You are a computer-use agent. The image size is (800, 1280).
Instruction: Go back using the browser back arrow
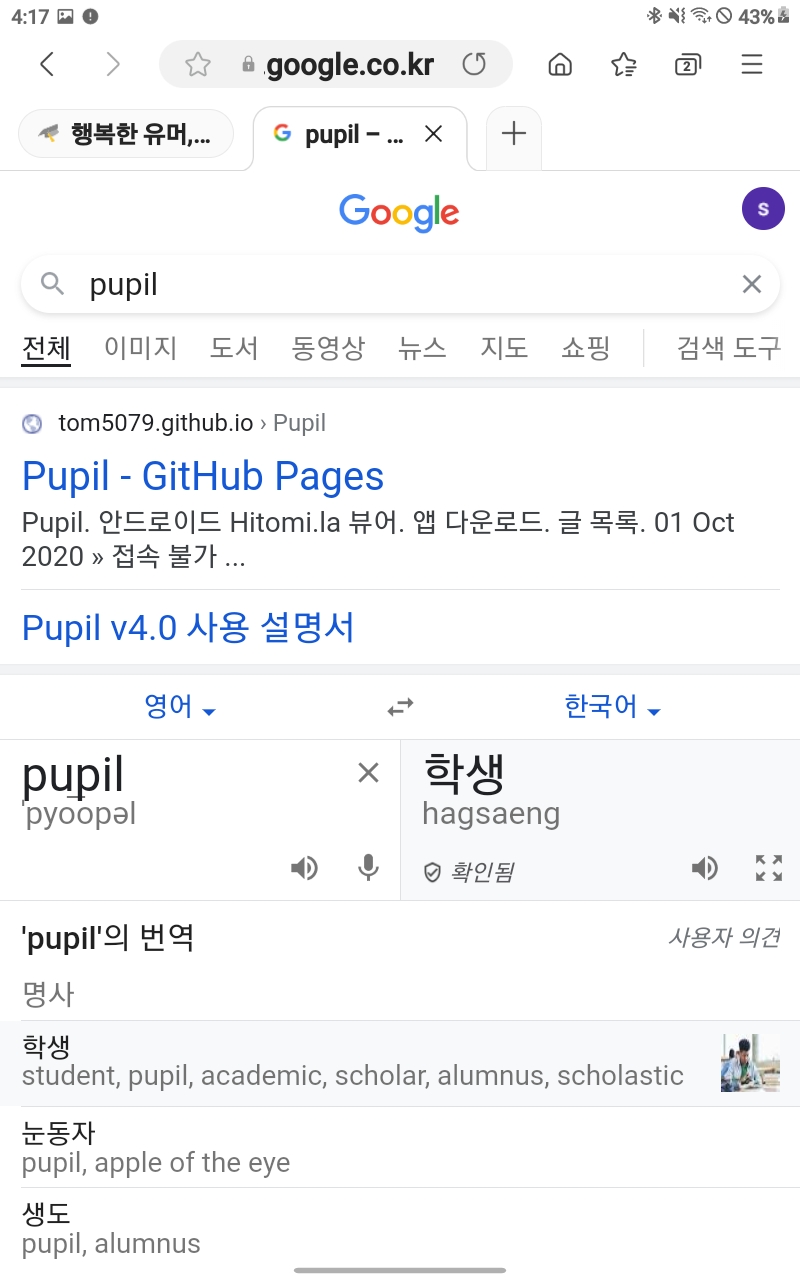pos(47,65)
